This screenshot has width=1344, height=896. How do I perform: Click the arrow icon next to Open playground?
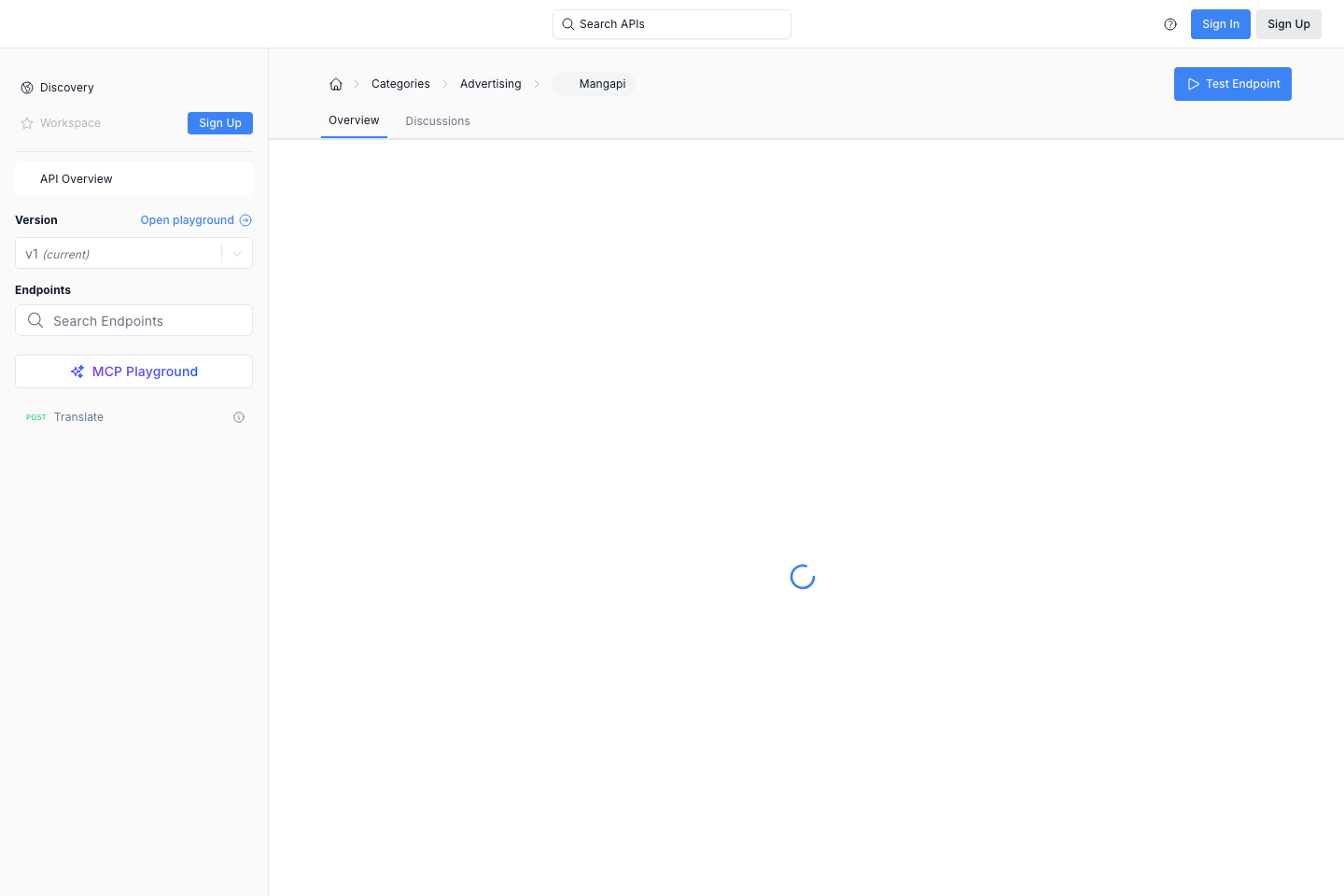(245, 220)
